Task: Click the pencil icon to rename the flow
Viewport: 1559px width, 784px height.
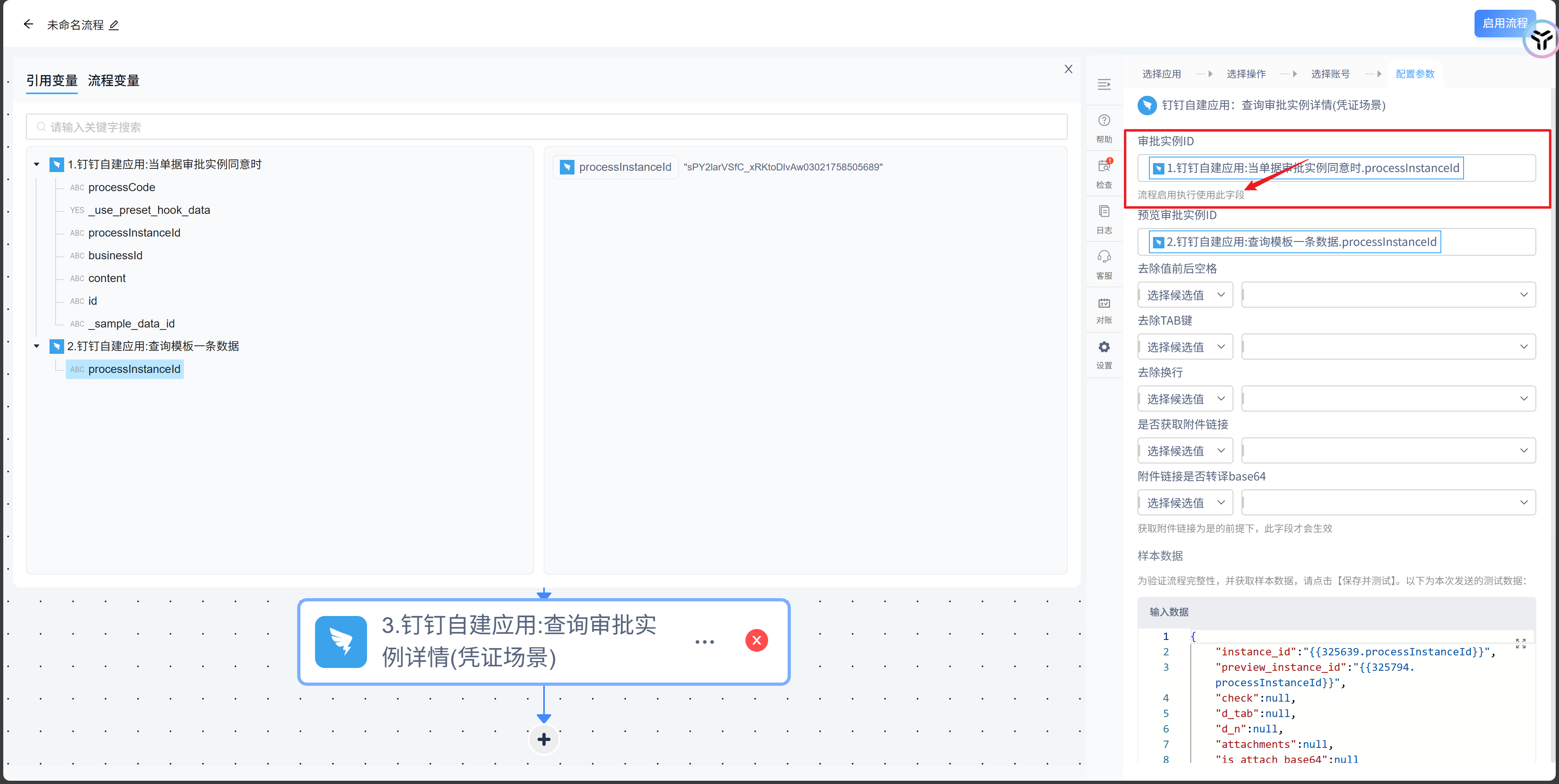Action: 114,25
